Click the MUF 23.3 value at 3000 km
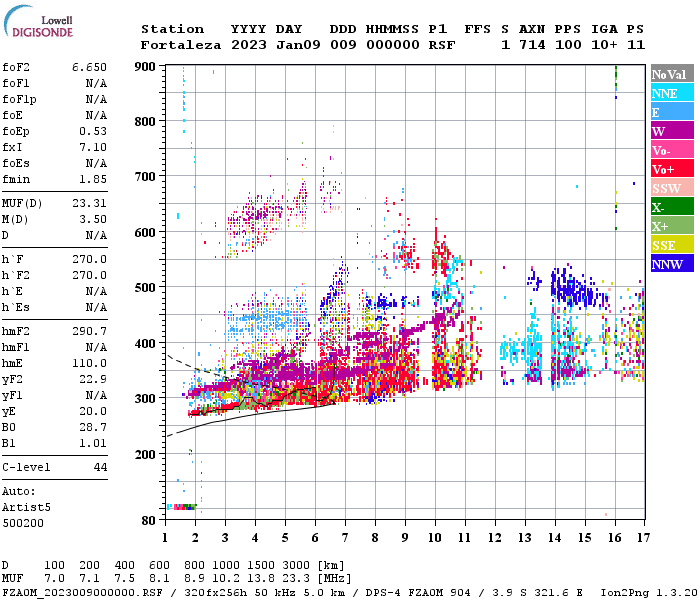Screen dimensions: 700x600 coord(296,579)
